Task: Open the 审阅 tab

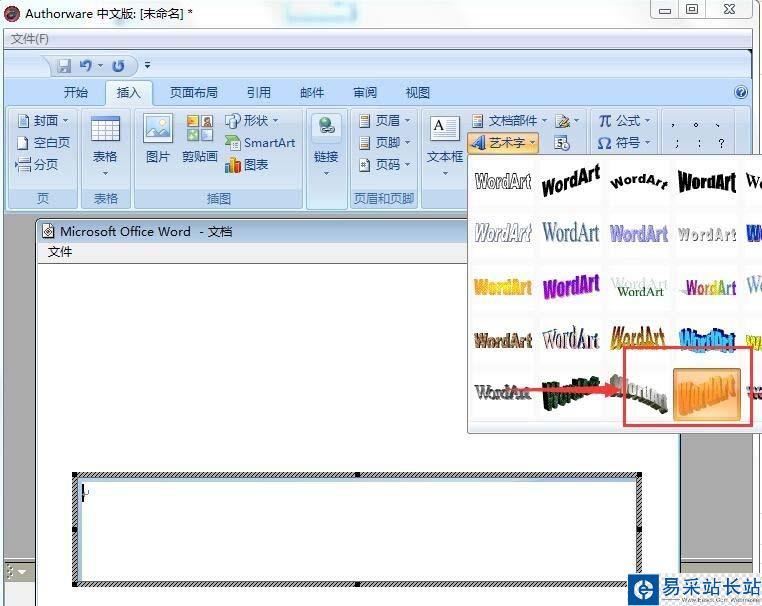Action: click(364, 92)
